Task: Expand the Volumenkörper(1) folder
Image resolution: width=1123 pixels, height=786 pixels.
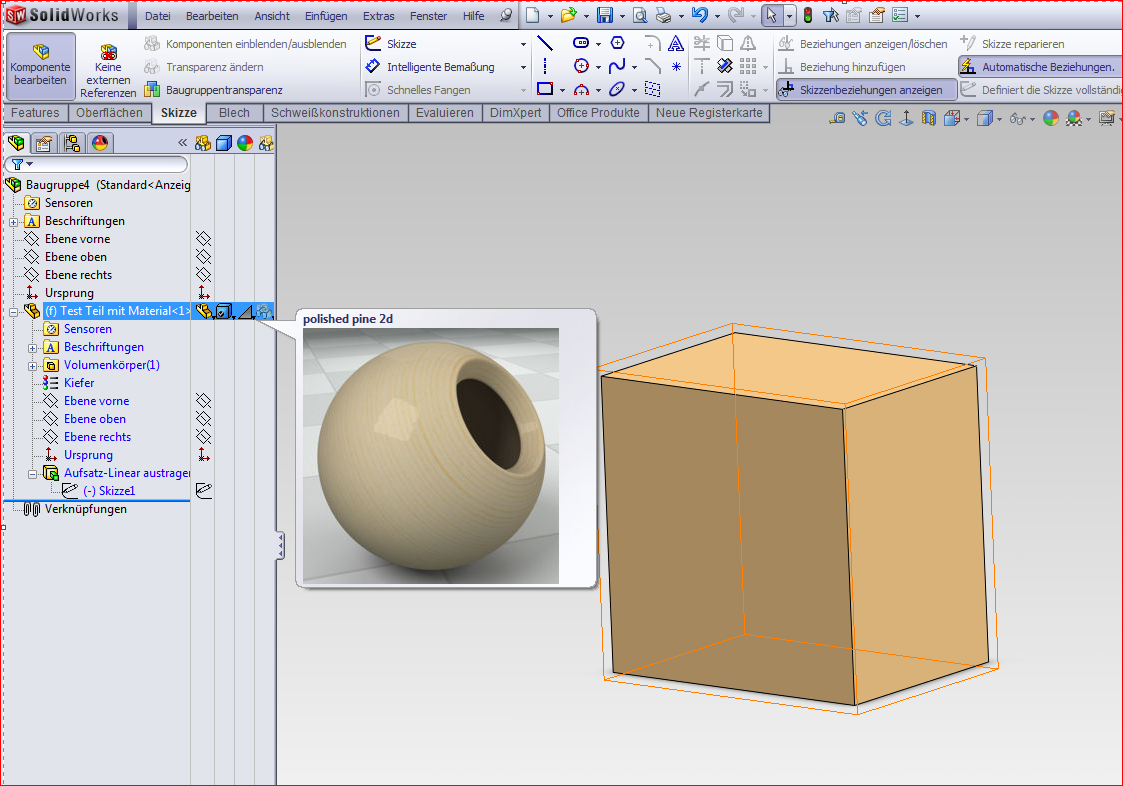Action: 33,365
